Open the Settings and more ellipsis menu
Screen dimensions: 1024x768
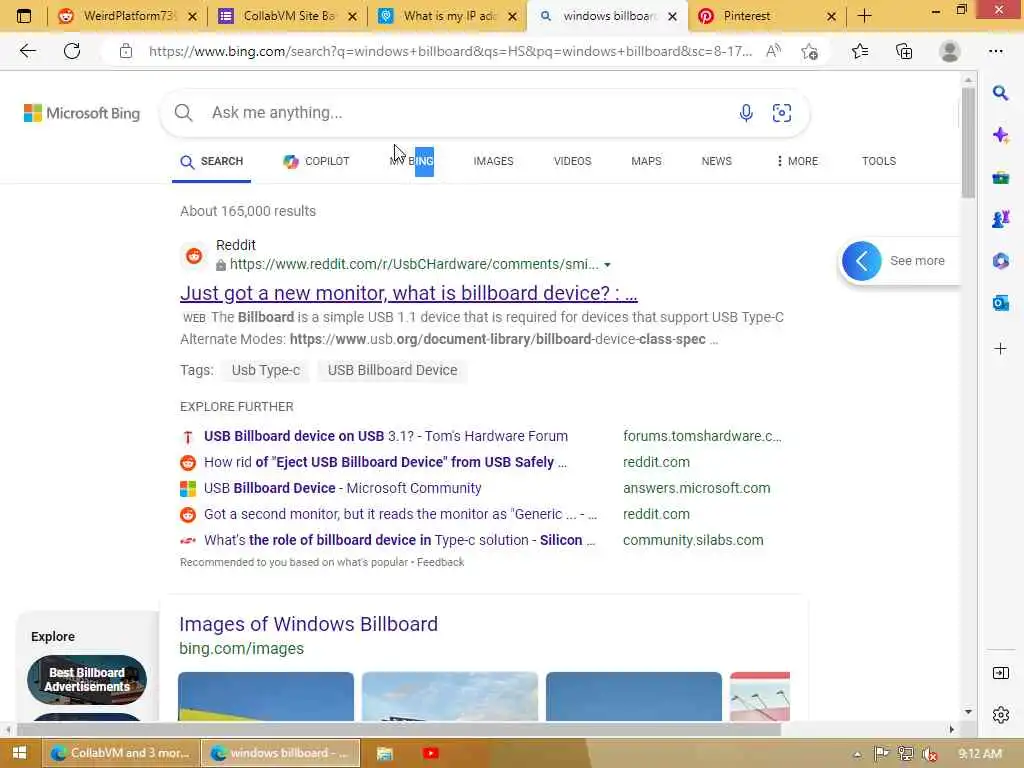[995, 51]
